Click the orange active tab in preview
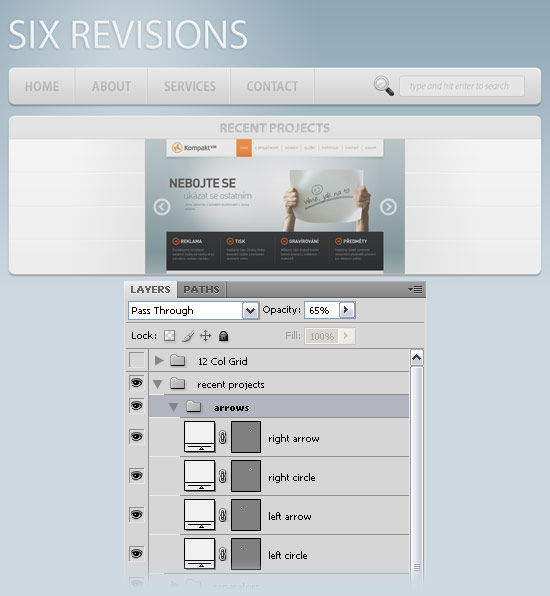Image resolution: width=550 pixels, height=596 pixels. tap(244, 148)
